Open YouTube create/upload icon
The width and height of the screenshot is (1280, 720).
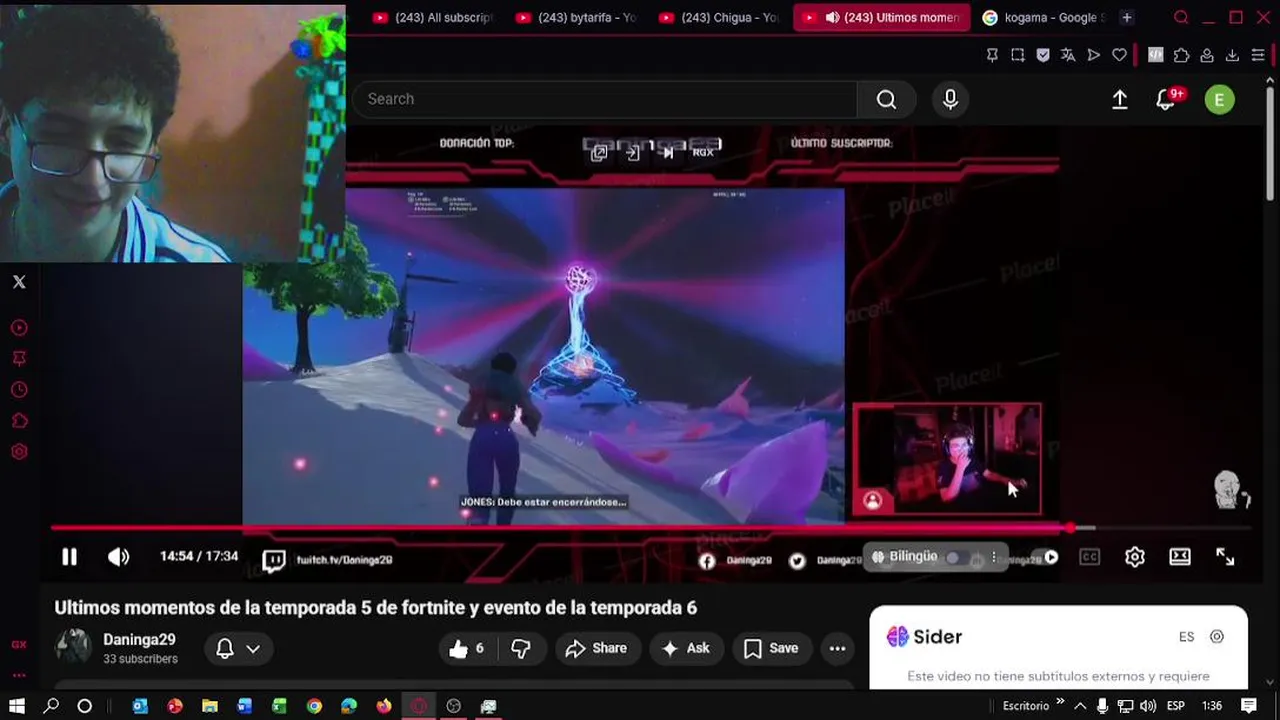1120,99
